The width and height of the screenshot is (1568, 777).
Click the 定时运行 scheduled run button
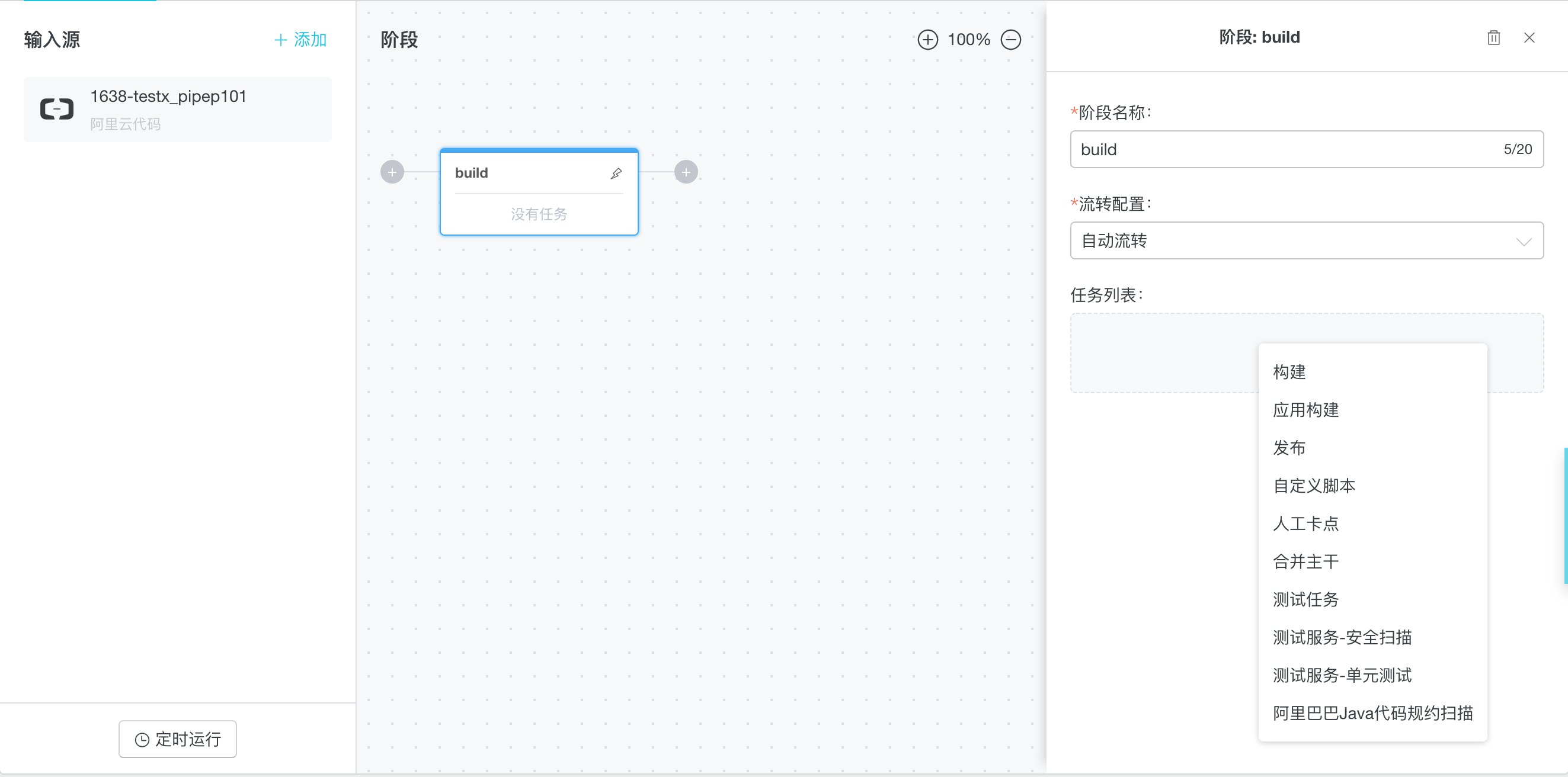178,739
